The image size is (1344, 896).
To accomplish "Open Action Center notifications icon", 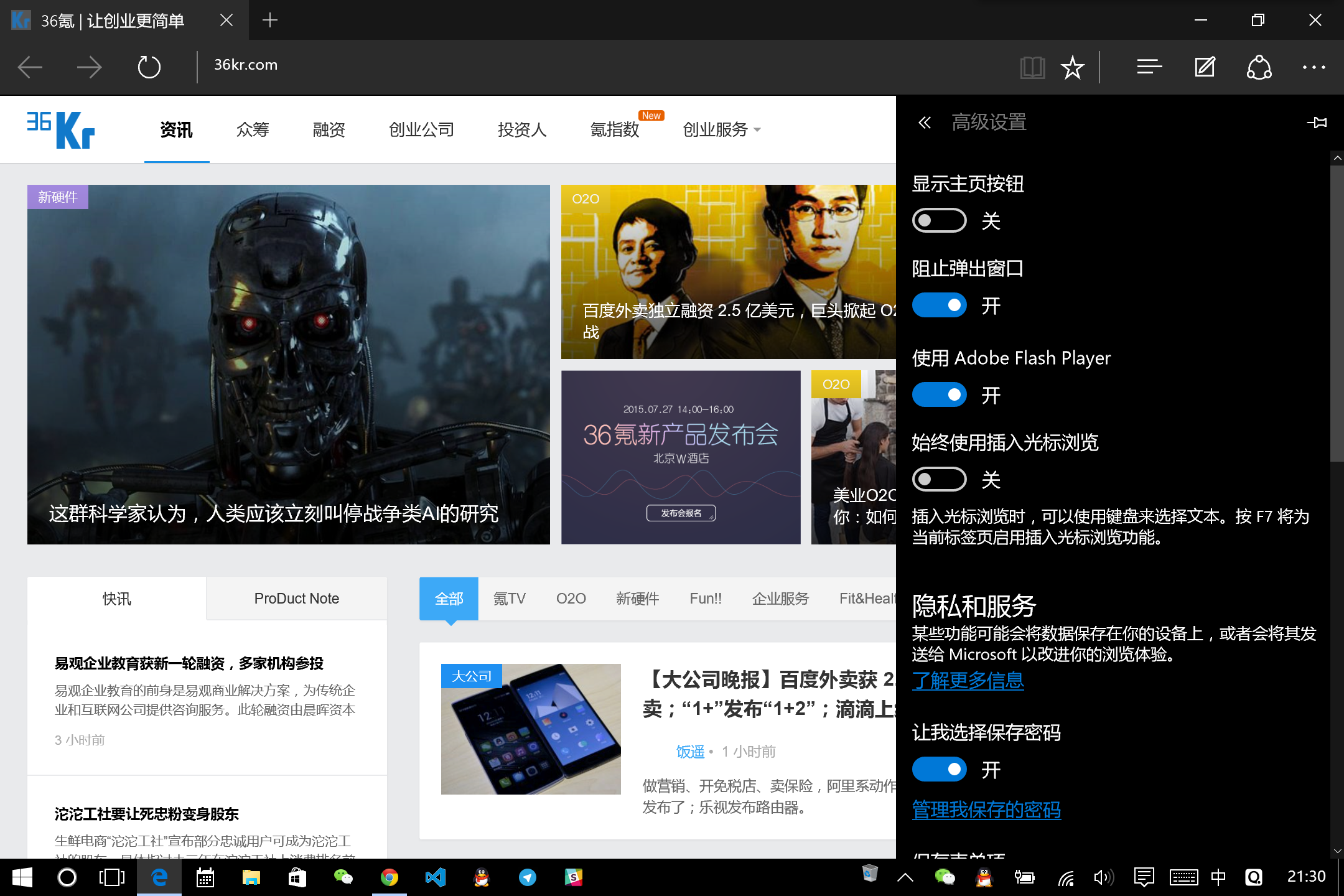I will point(1144,877).
